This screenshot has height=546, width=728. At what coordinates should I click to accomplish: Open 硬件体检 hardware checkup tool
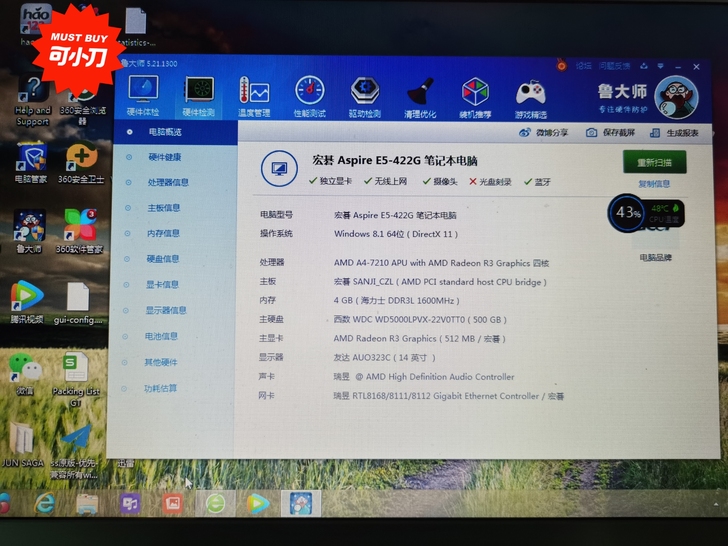coord(143,96)
